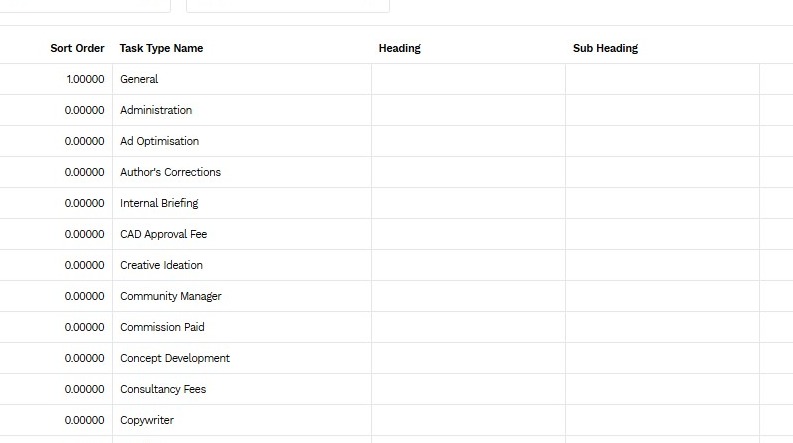Click the Sub Heading column header

tap(605, 48)
